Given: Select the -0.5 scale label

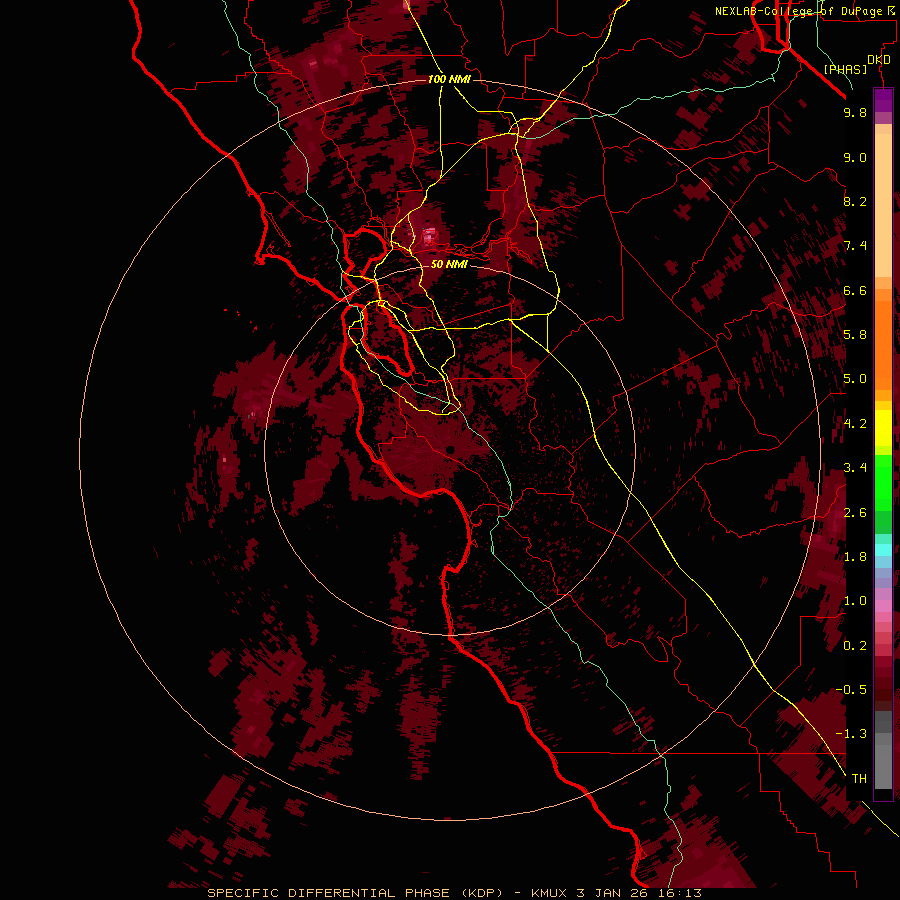Looking at the screenshot, I should coord(851,690).
